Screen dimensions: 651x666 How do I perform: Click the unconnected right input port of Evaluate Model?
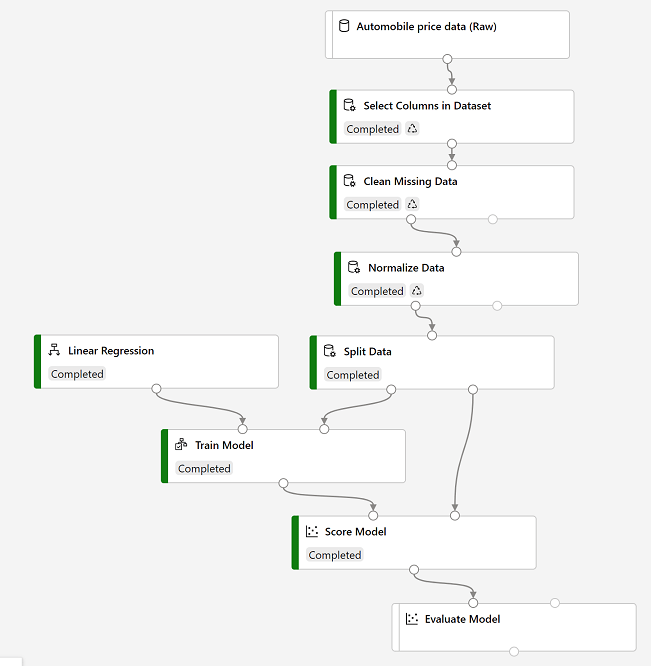coord(555,603)
